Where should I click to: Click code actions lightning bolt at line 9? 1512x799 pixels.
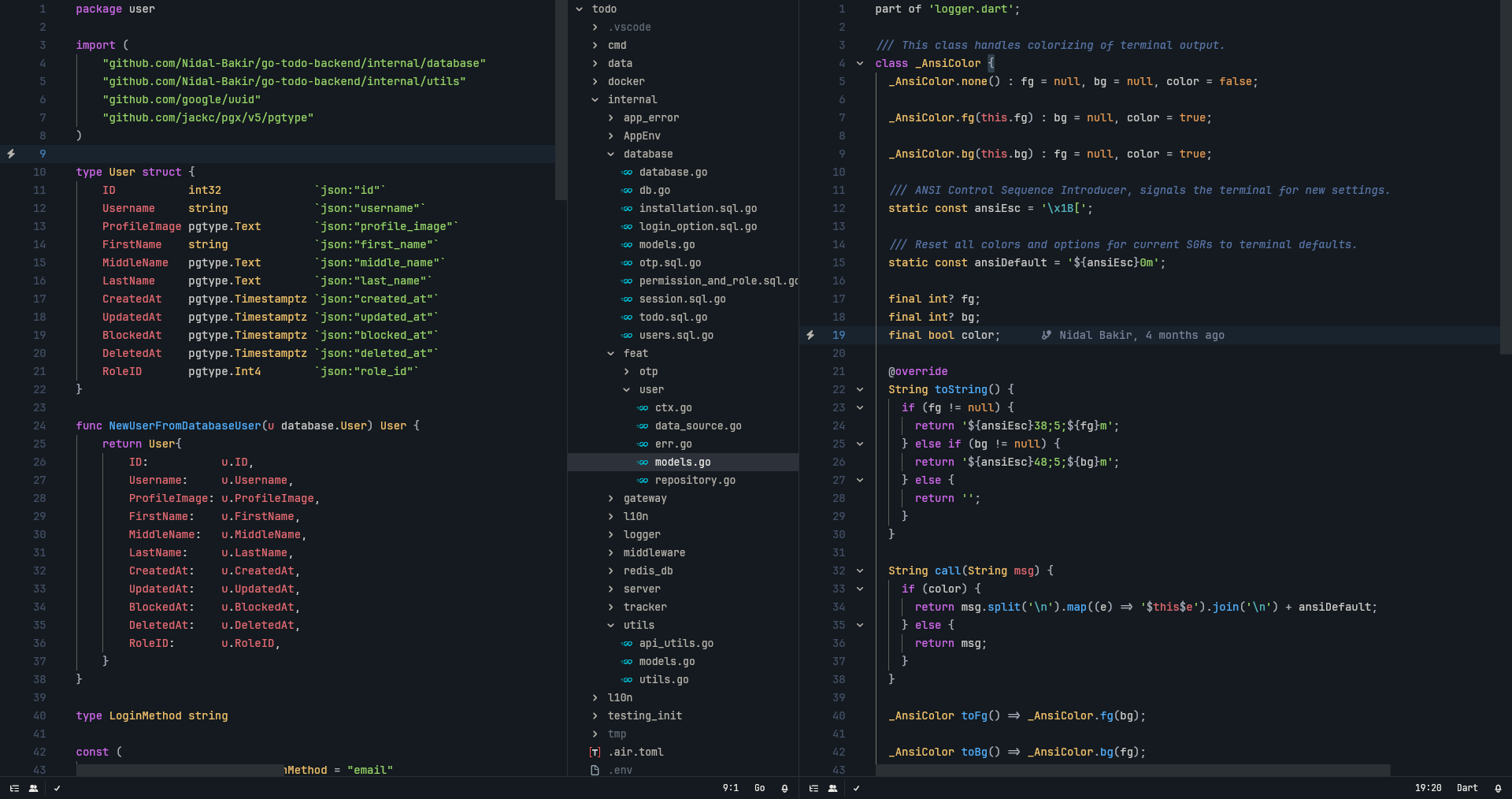click(x=11, y=154)
